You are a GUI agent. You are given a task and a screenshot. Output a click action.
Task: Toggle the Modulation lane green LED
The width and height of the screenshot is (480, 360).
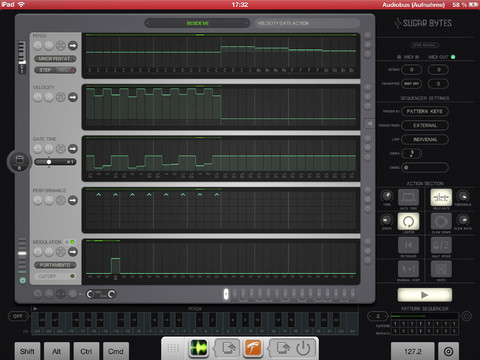pos(72,242)
